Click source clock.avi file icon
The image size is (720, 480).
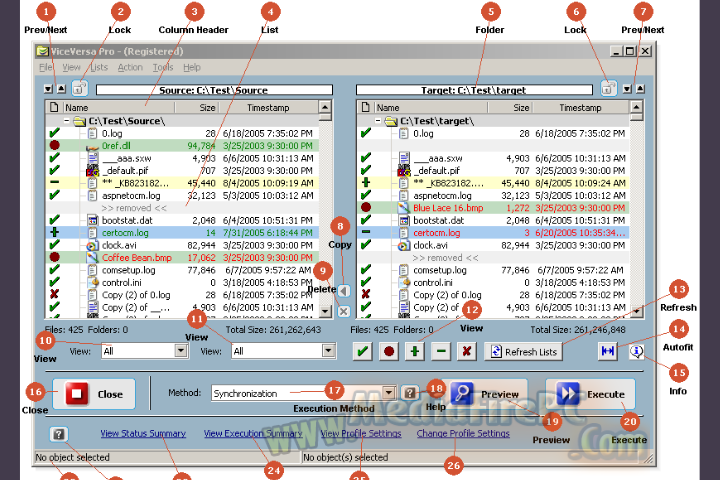(x=92, y=245)
